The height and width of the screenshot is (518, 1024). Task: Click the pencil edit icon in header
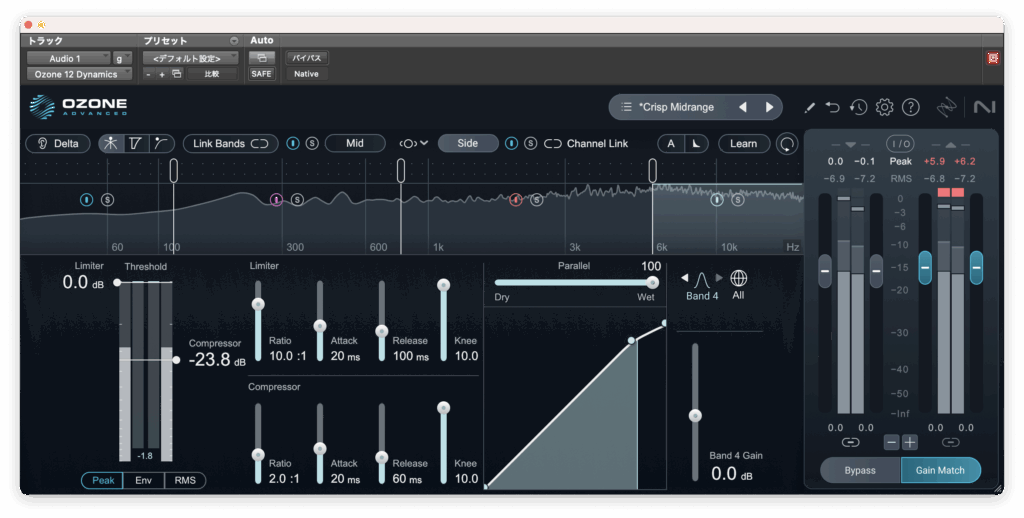(809, 107)
